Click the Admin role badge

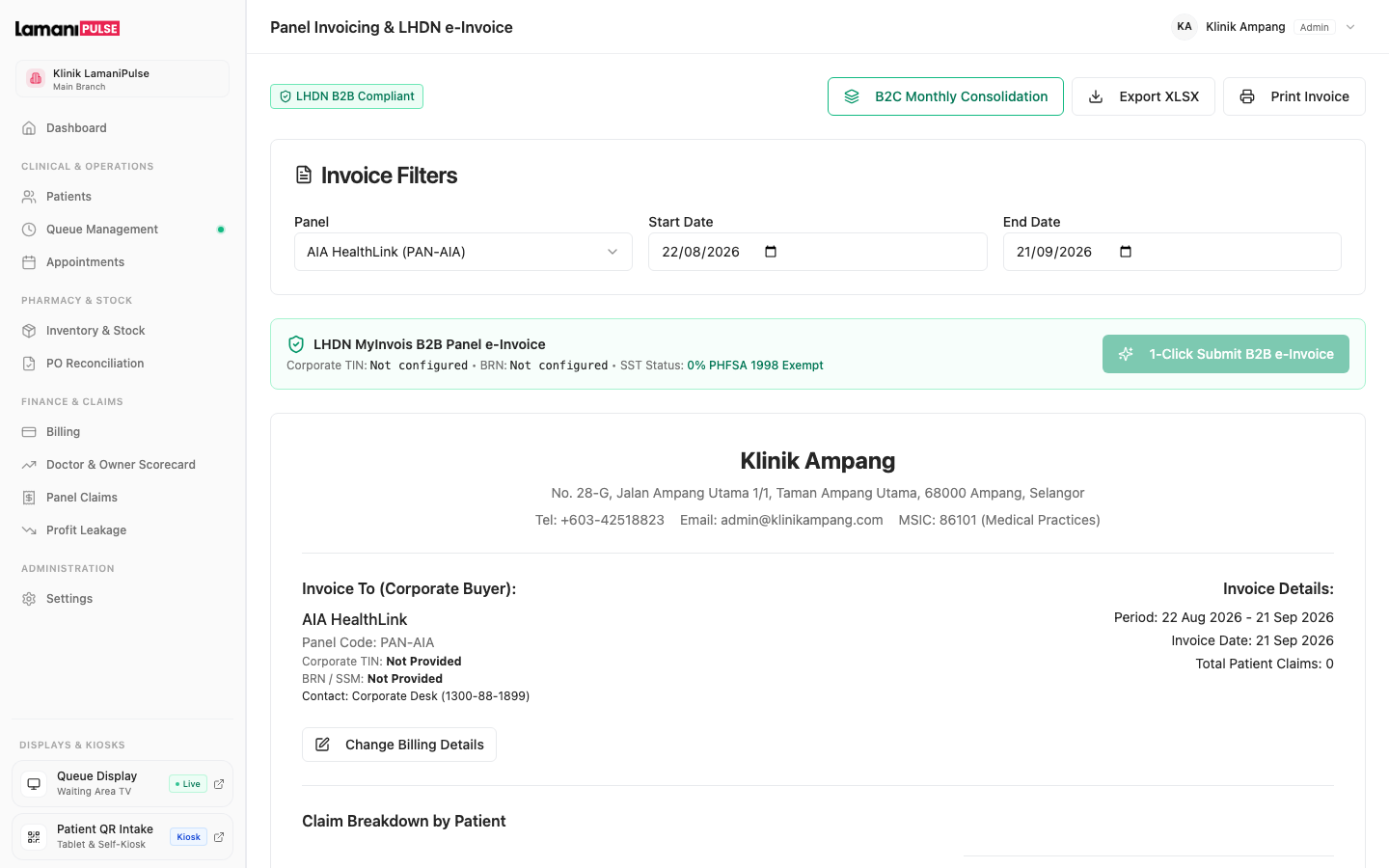click(1315, 27)
